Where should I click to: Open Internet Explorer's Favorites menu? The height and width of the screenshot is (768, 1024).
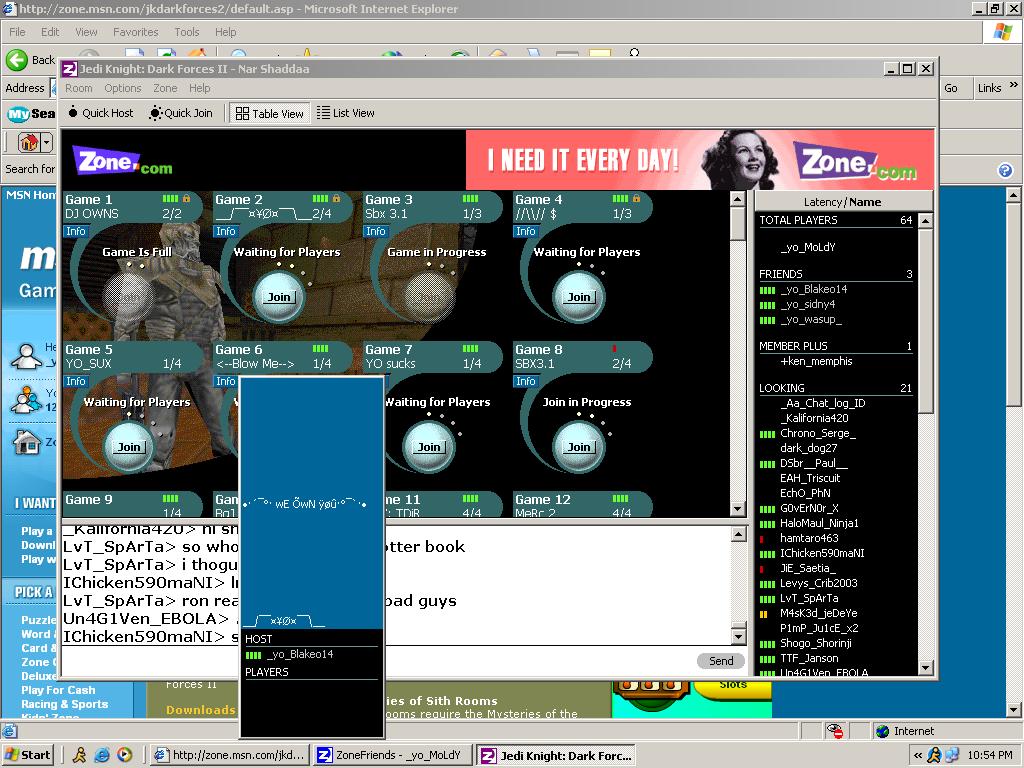(x=135, y=32)
